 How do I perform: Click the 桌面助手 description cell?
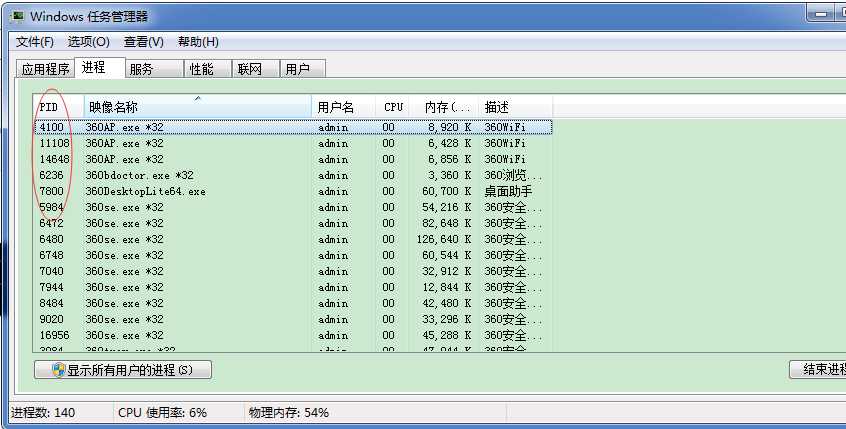(508, 192)
